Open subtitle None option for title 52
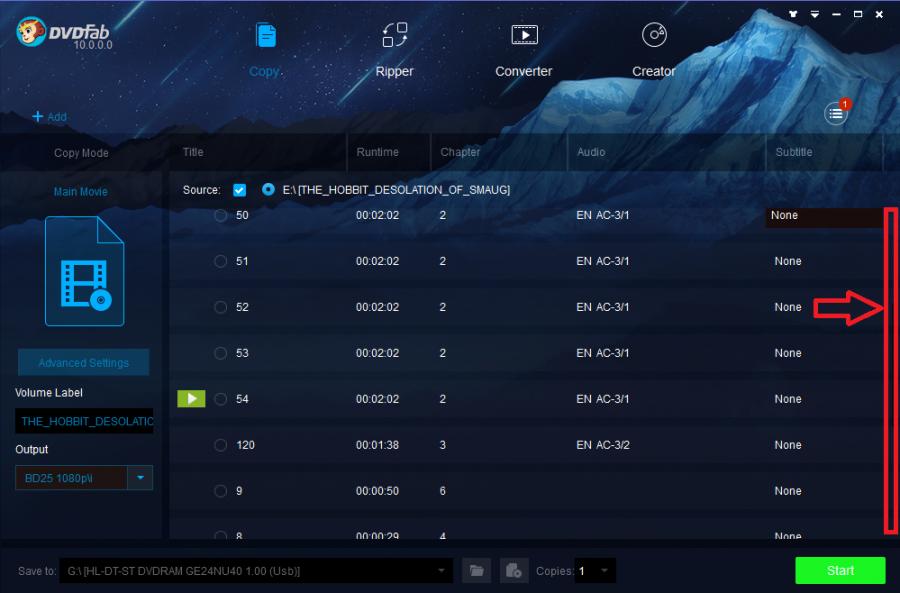900x593 pixels. 788,307
